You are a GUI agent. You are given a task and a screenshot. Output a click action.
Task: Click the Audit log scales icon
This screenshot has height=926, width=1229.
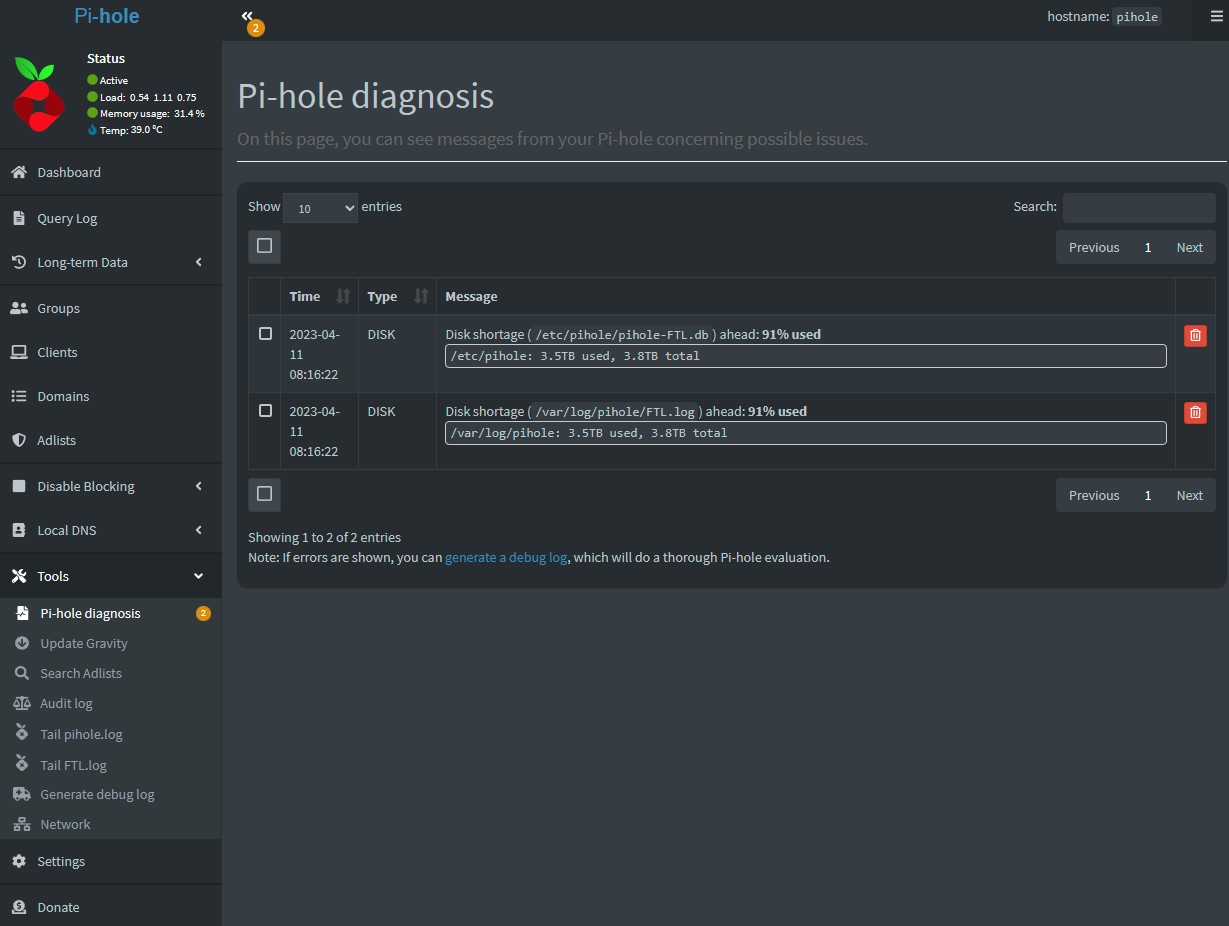pyautogui.click(x=22, y=703)
